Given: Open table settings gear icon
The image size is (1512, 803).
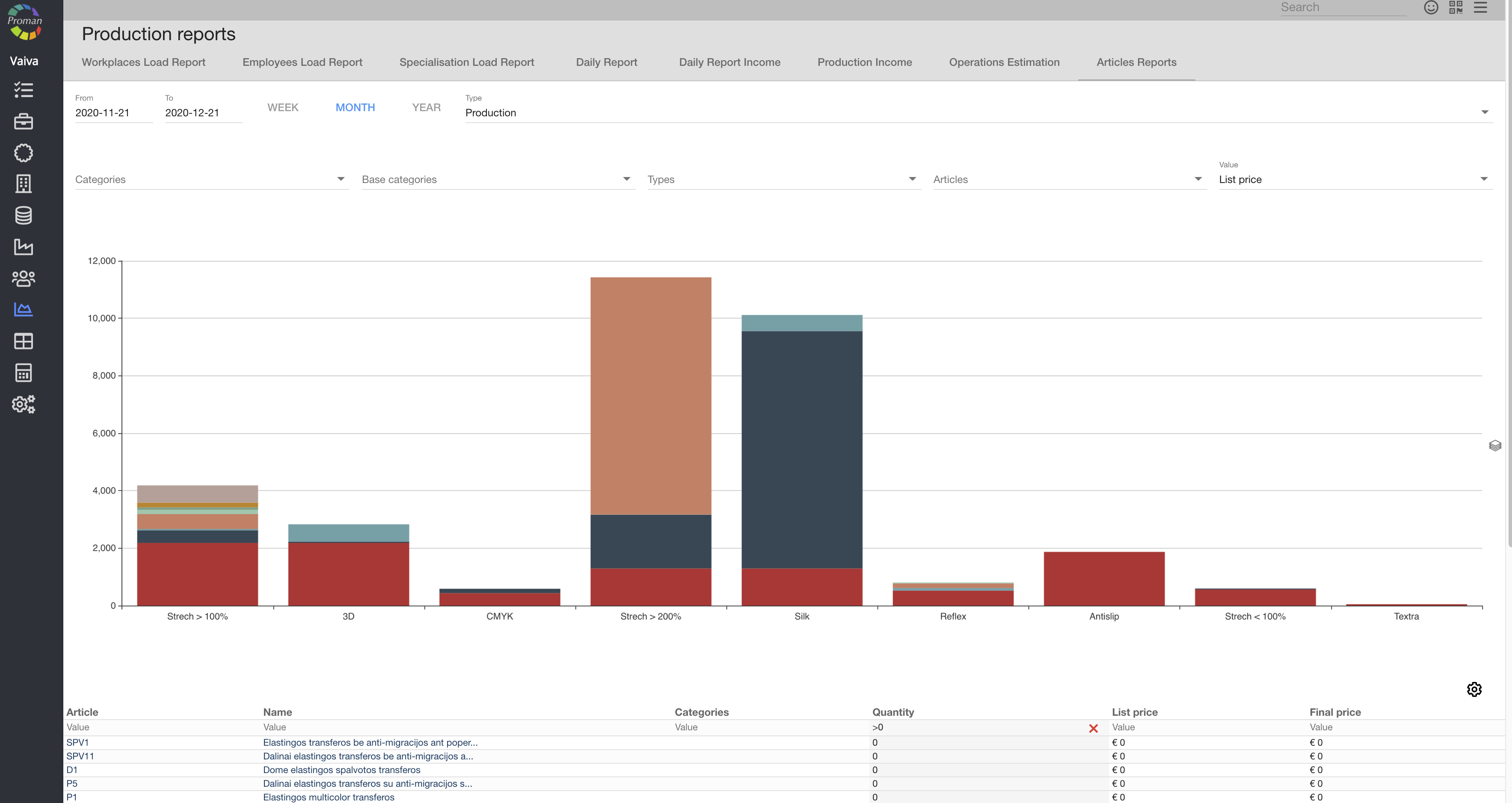Looking at the screenshot, I should coord(1474,689).
